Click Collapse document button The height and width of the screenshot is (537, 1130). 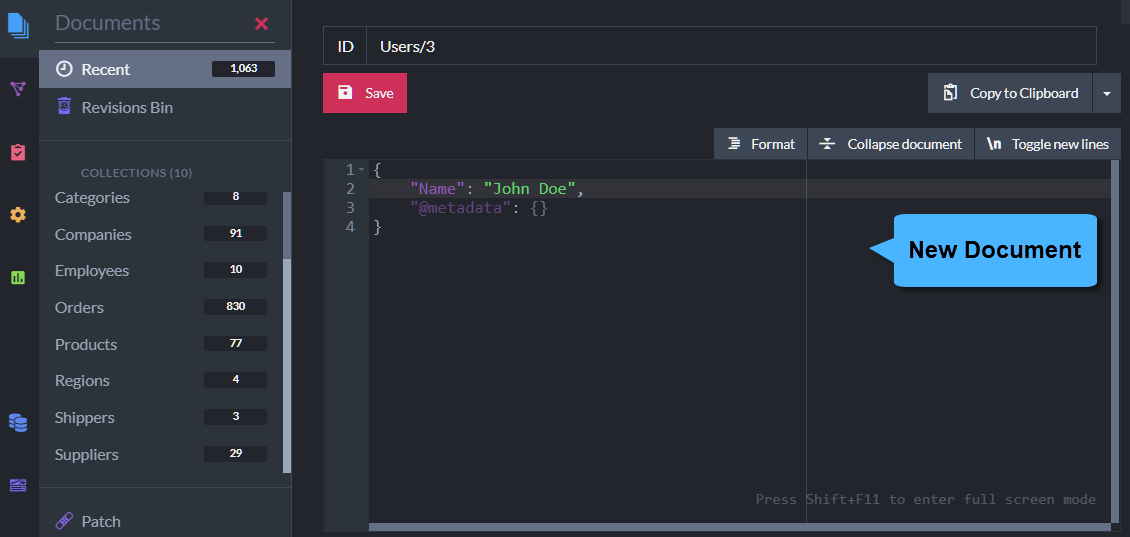(891, 143)
